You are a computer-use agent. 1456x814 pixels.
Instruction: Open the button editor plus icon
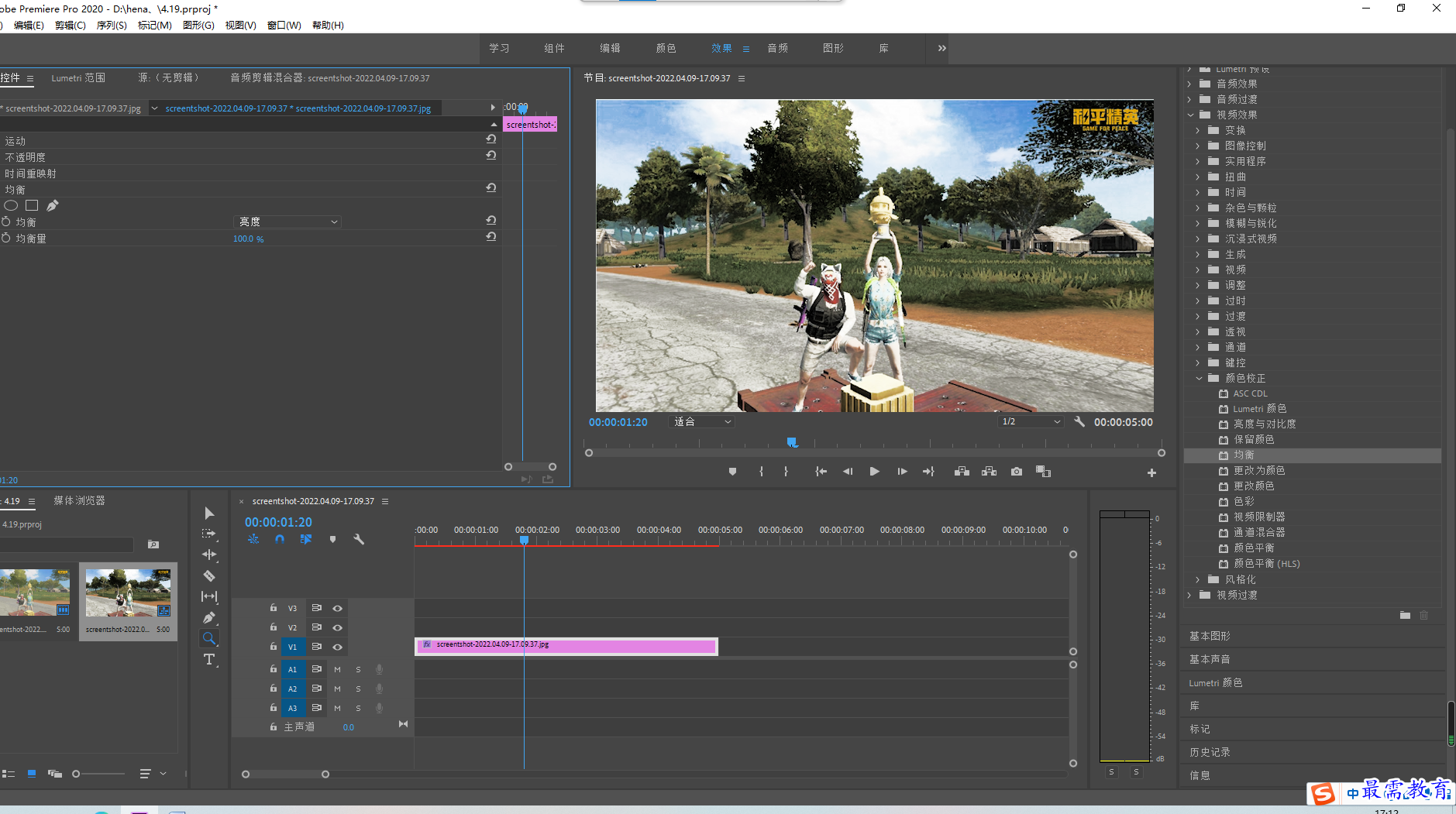coord(1151,472)
